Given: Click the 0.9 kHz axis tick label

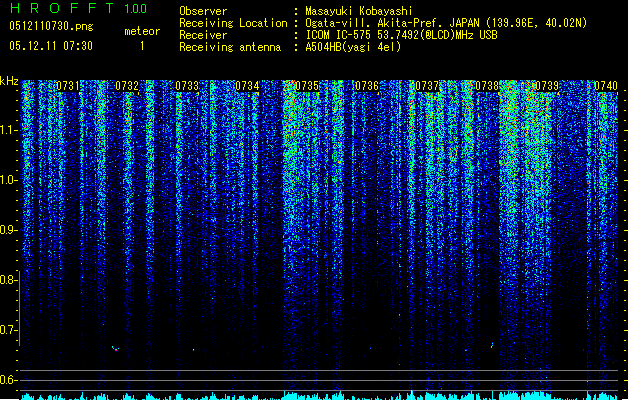Looking at the screenshot, I should coord(8,230).
